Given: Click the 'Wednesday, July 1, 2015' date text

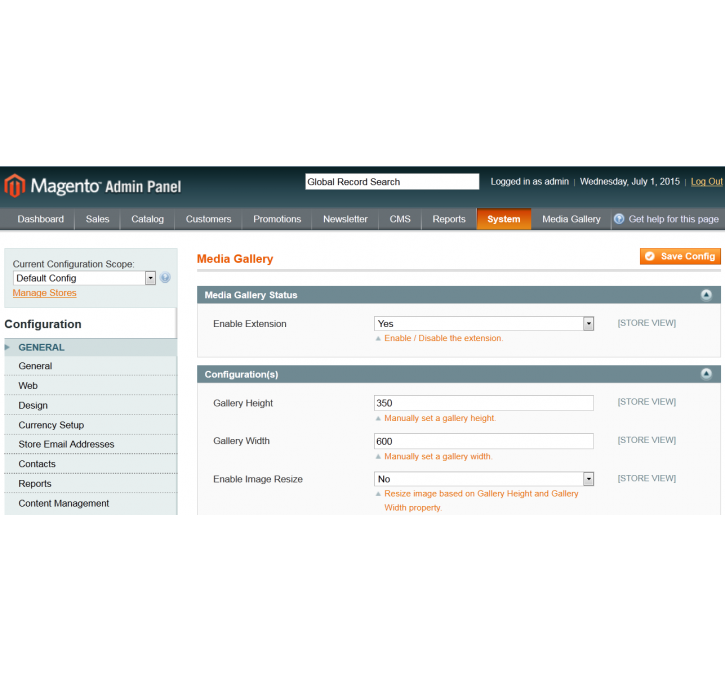Looking at the screenshot, I should tap(630, 182).
